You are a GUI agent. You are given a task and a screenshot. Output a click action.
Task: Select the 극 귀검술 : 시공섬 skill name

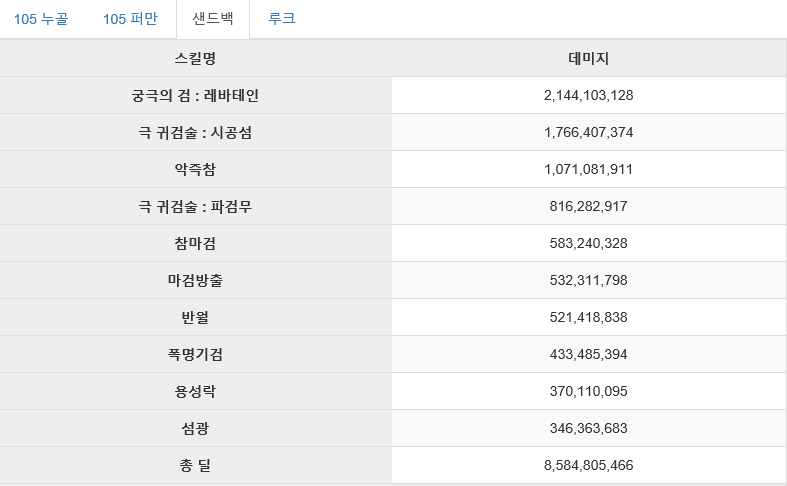195,133
